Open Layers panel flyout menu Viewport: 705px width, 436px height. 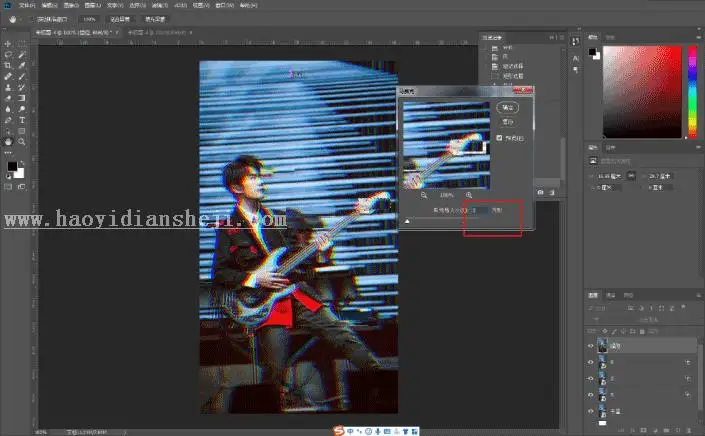coord(698,295)
